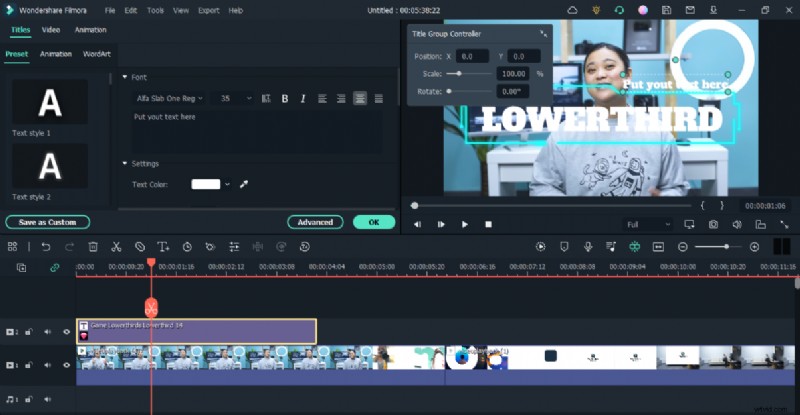Screen dimensions: 800x415
Task: Pick text color with the eyedropper
Action: click(243, 184)
